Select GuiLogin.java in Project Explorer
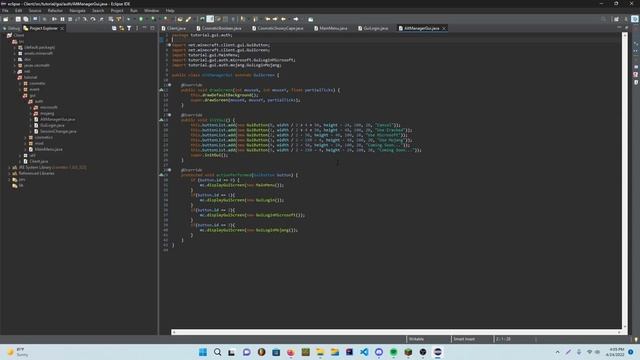Screen dimensions: 640x360 49,125
